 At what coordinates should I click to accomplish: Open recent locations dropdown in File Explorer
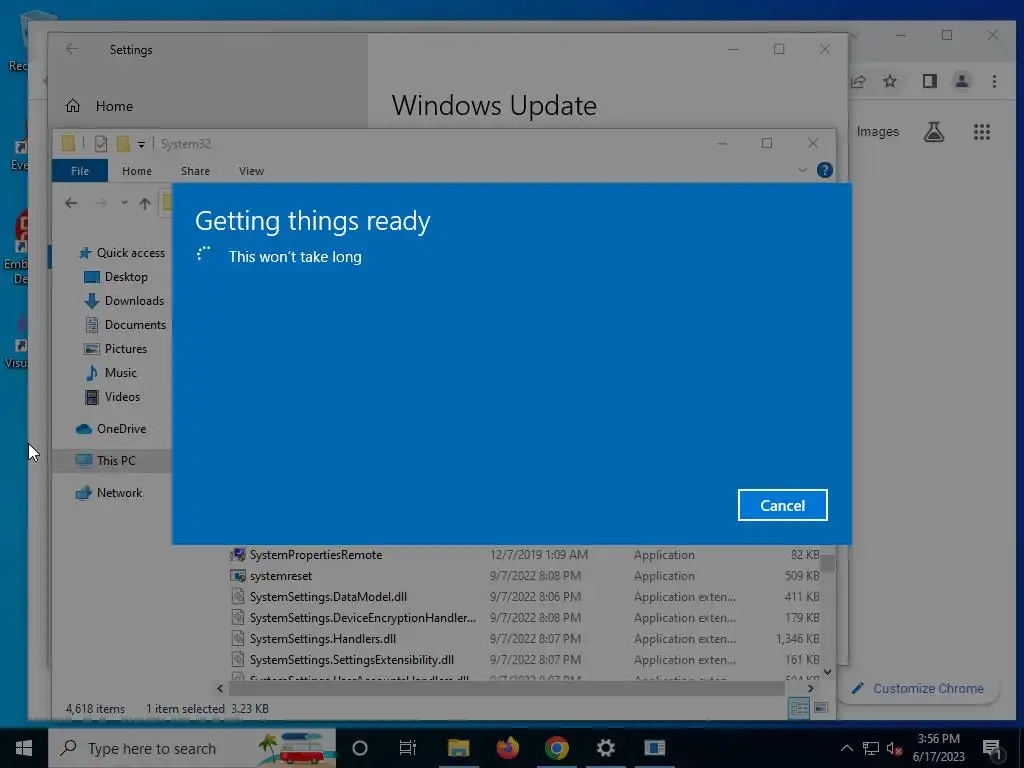pyautogui.click(x=124, y=203)
